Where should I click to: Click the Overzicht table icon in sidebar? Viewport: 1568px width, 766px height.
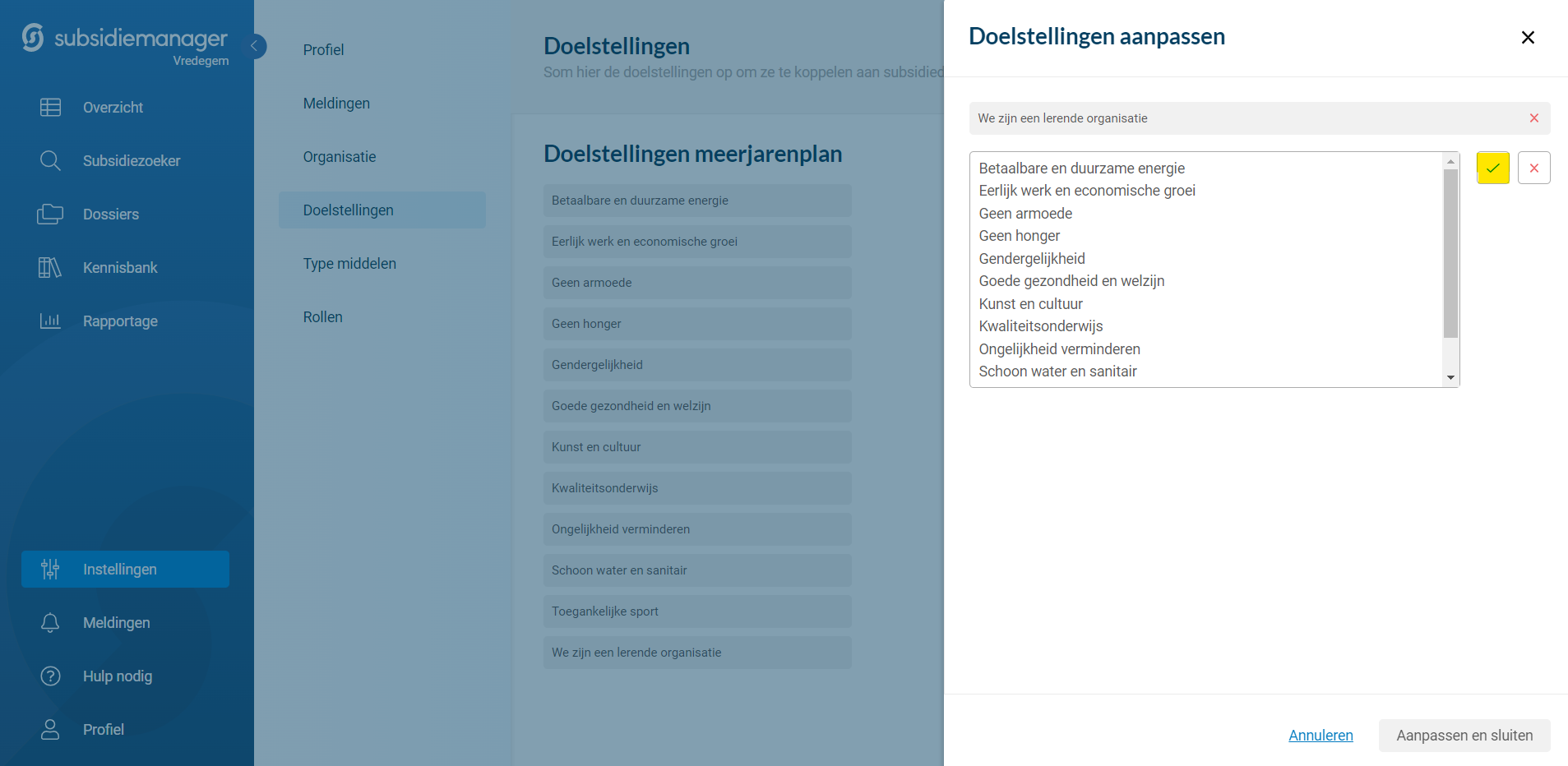tap(50, 108)
